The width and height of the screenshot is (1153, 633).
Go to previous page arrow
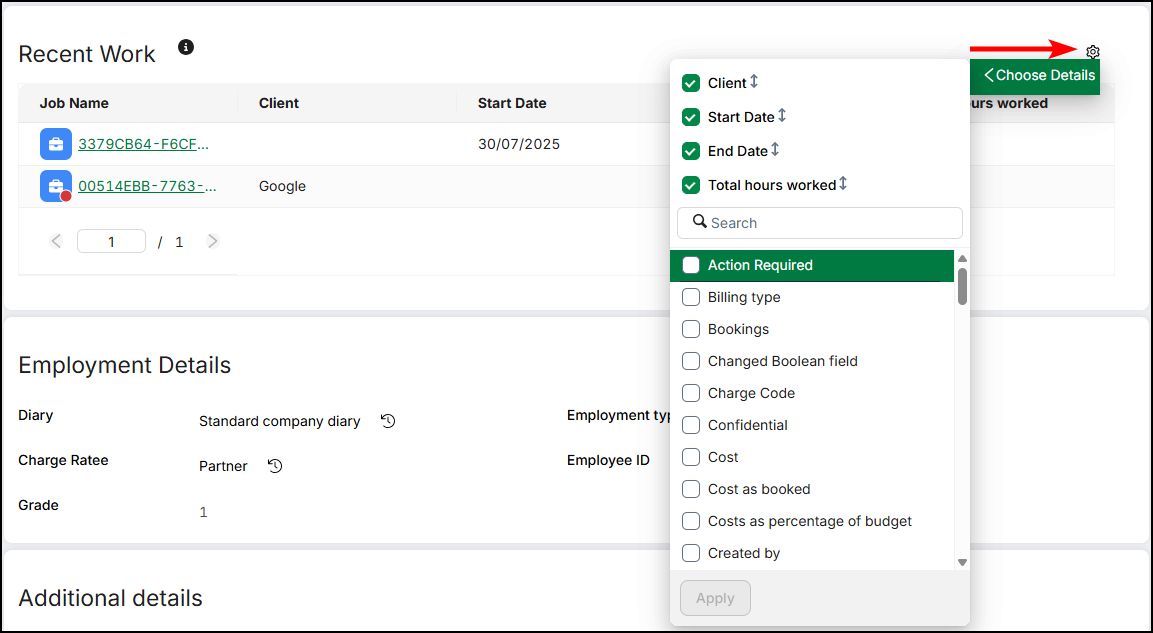pyautogui.click(x=57, y=241)
